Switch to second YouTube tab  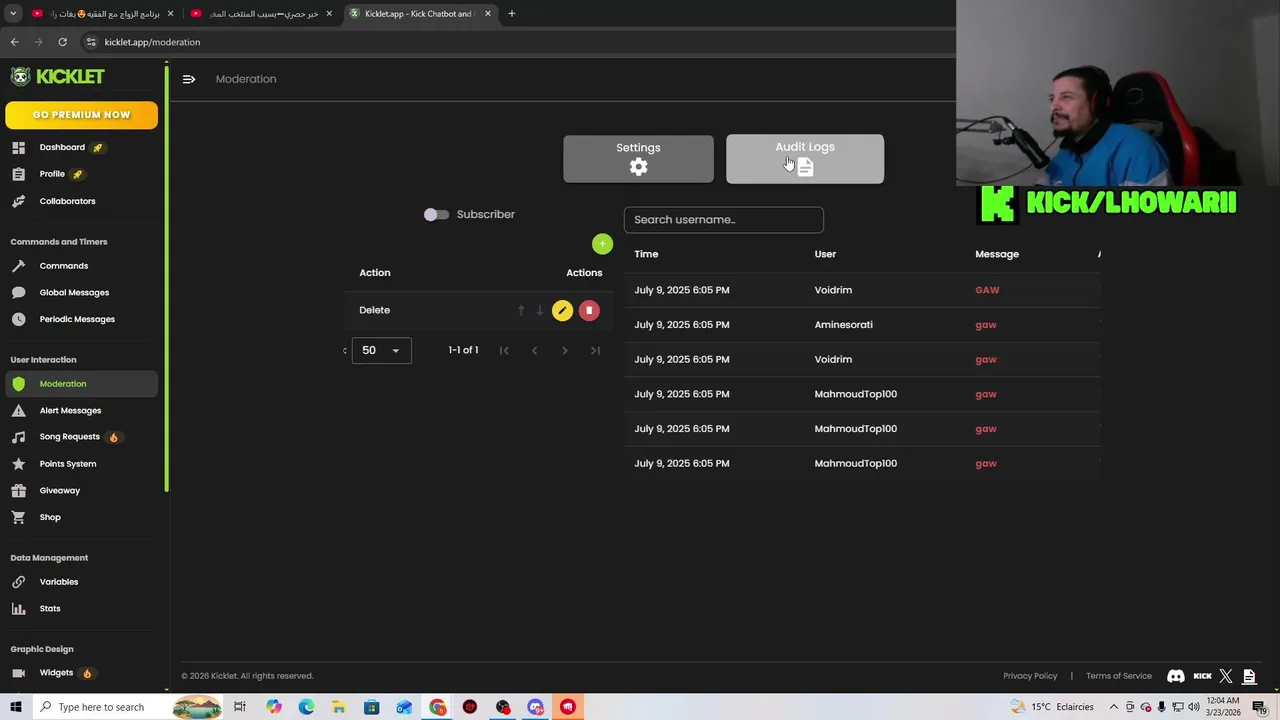coord(260,14)
